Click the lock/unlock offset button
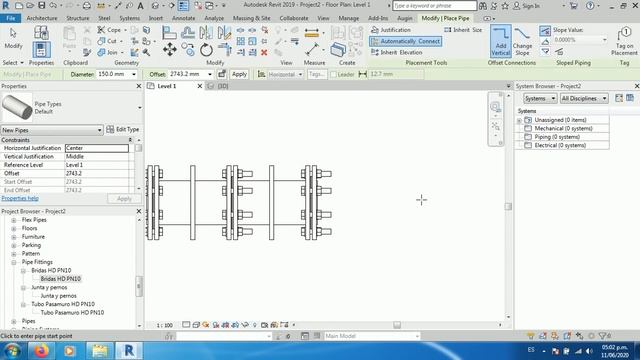 coord(222,74)
